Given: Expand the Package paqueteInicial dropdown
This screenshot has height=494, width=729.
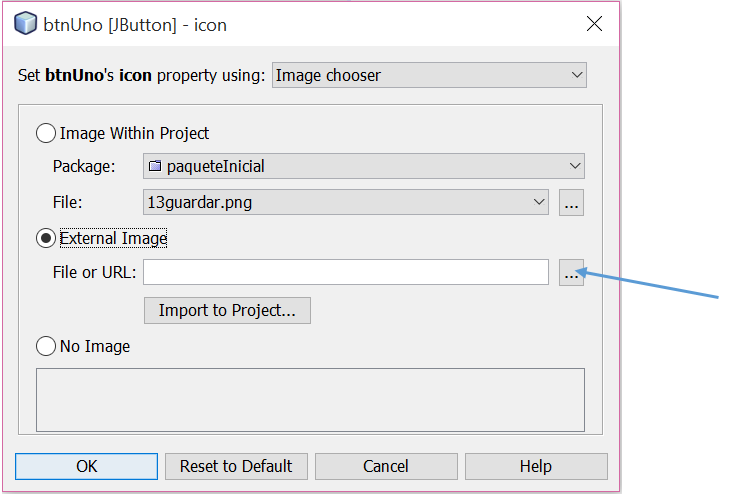Looking at the screenshot, I should point(364,166).
